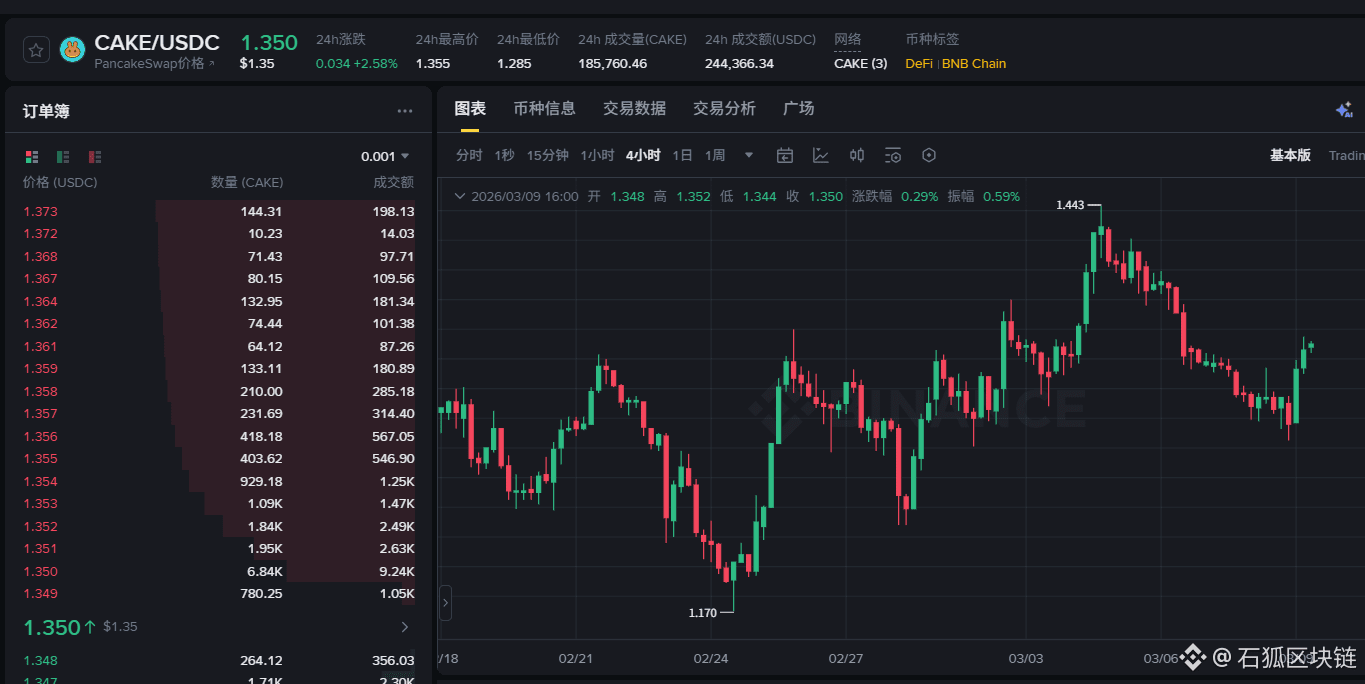Open the chart display settings icon
1365x684 pixels.
893,155
